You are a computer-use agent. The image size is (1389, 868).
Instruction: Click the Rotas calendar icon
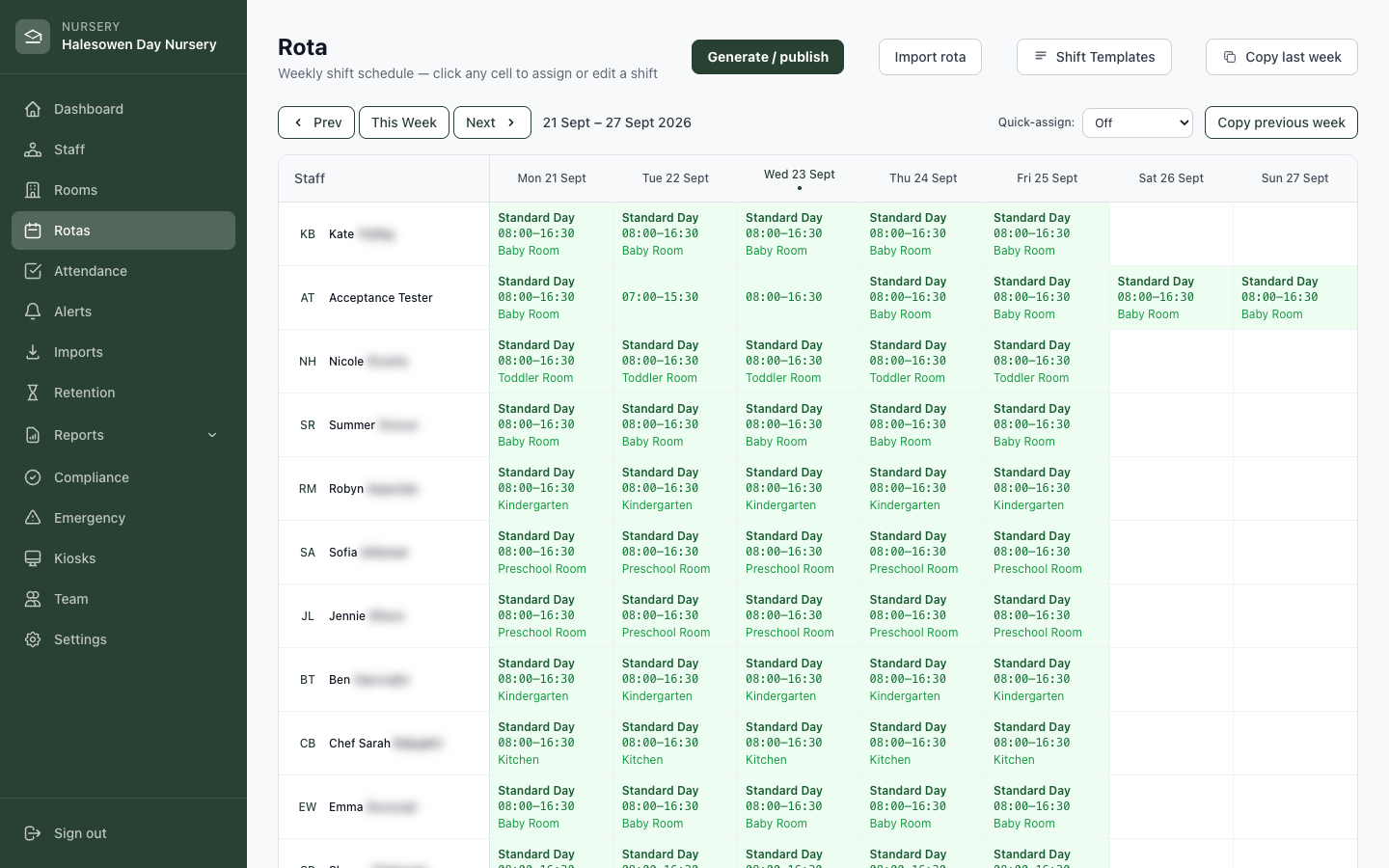click(x=33, y=231)
